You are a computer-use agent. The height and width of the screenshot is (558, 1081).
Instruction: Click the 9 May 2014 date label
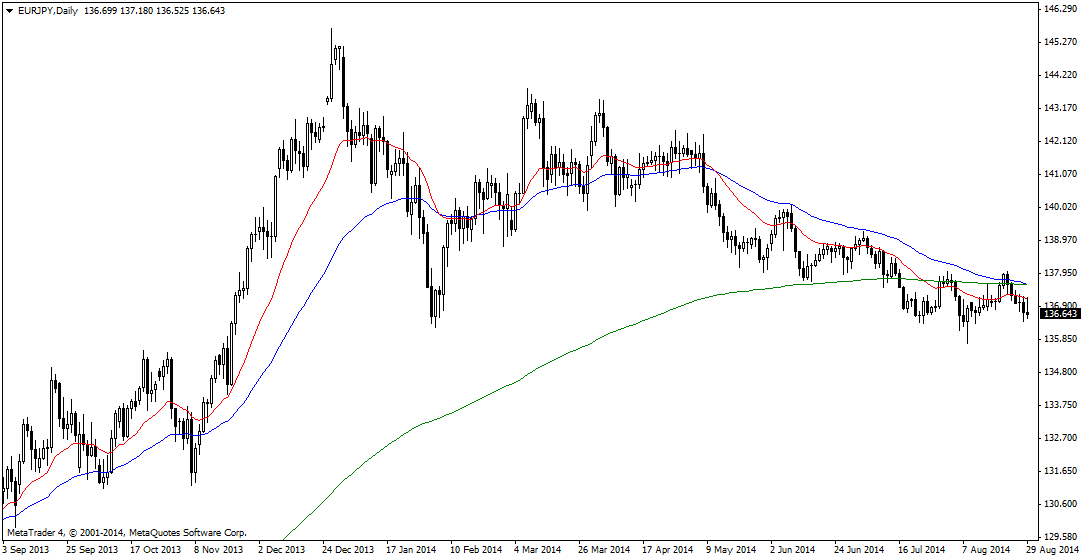click(x=730, y=550)
